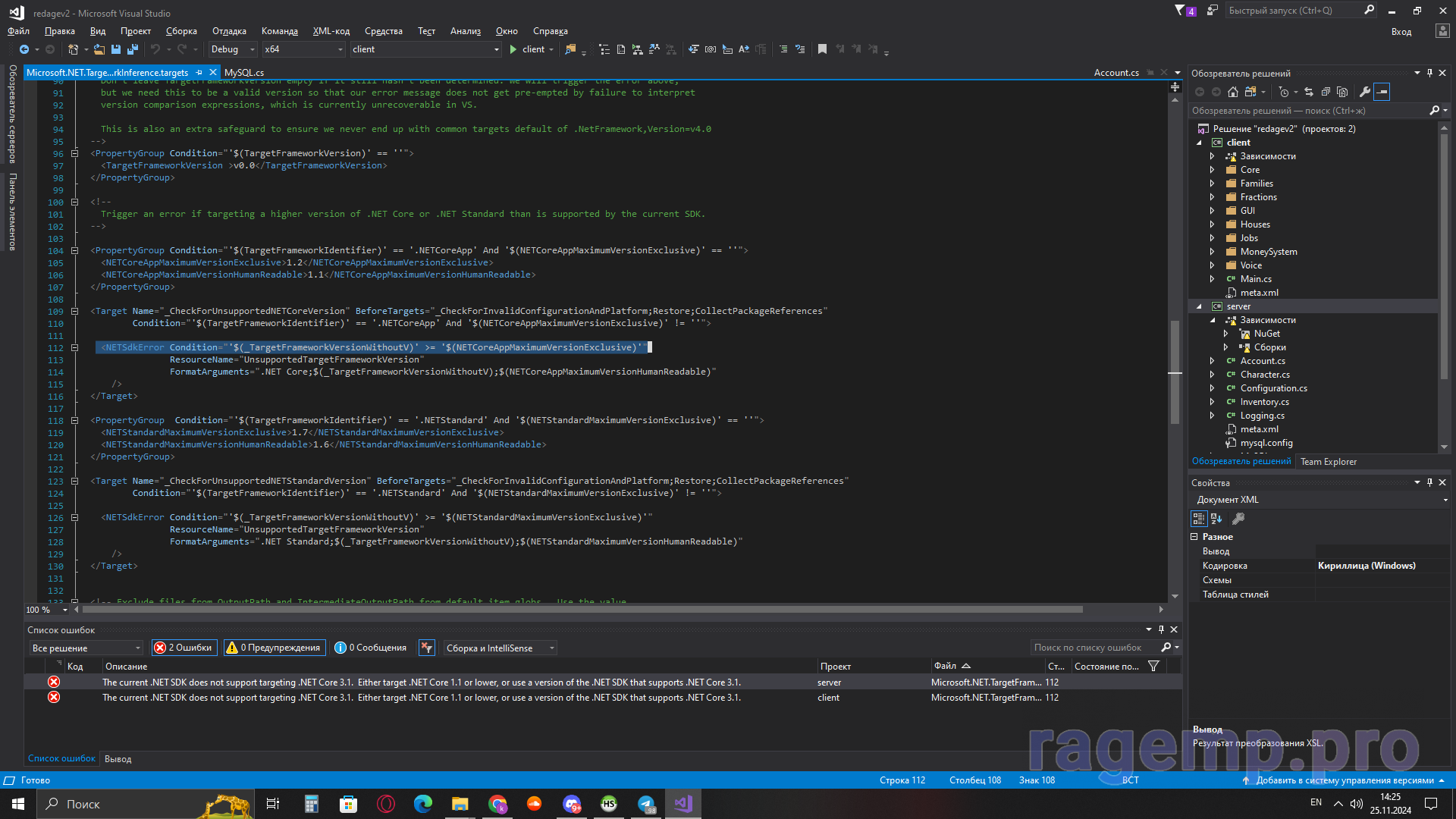Click the Comment out selected lines icon
The width and height of the screenshot is (1456, 819).
point(783,49)
